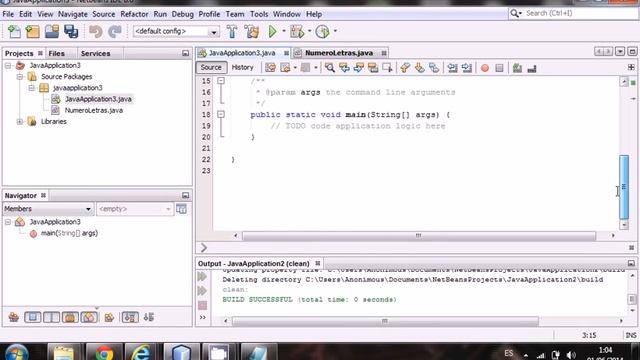Shift Line Left editor icon
640x360 pixels.
tap(452, 68)
